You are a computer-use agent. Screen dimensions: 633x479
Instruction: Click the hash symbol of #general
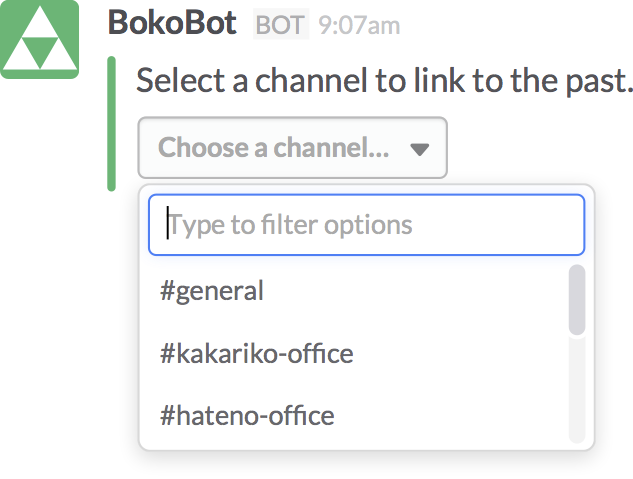167,291
